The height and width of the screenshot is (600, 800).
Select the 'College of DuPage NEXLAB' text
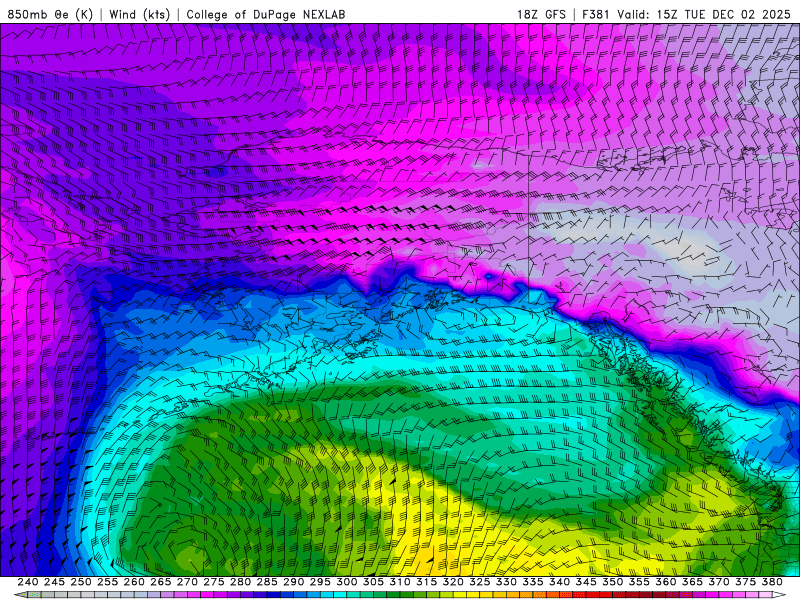[266, 14]
